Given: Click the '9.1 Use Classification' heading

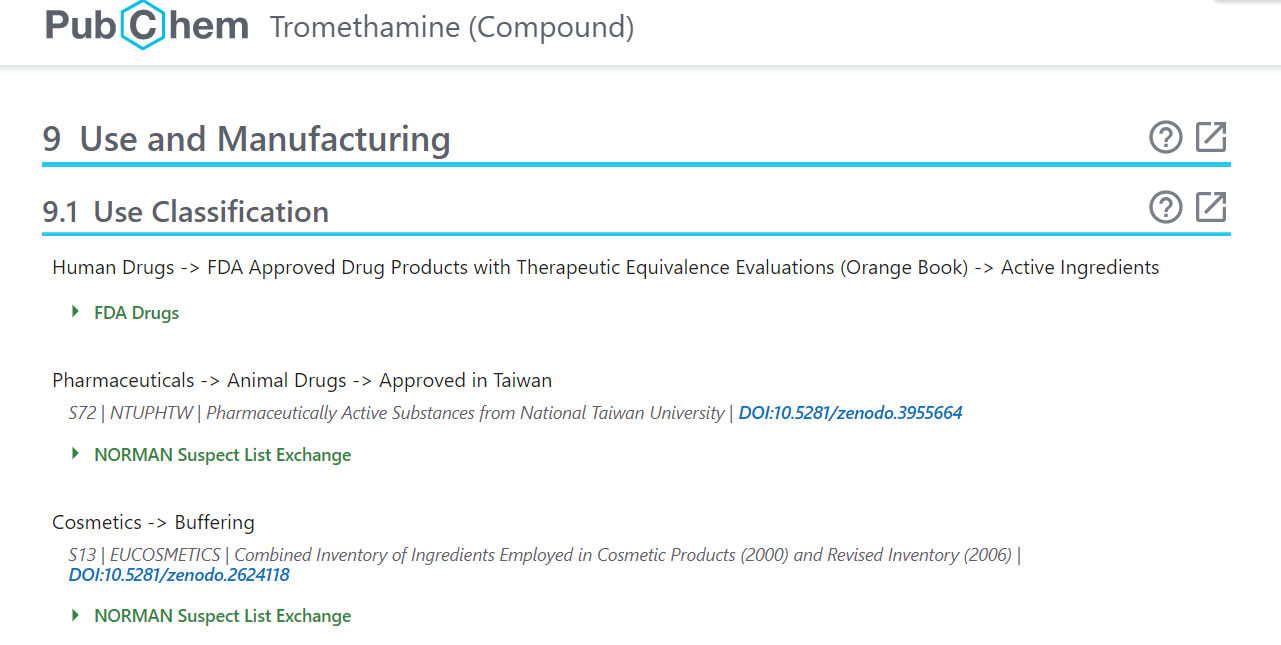Looking at the screenshot, I should (x=186, y=212).
